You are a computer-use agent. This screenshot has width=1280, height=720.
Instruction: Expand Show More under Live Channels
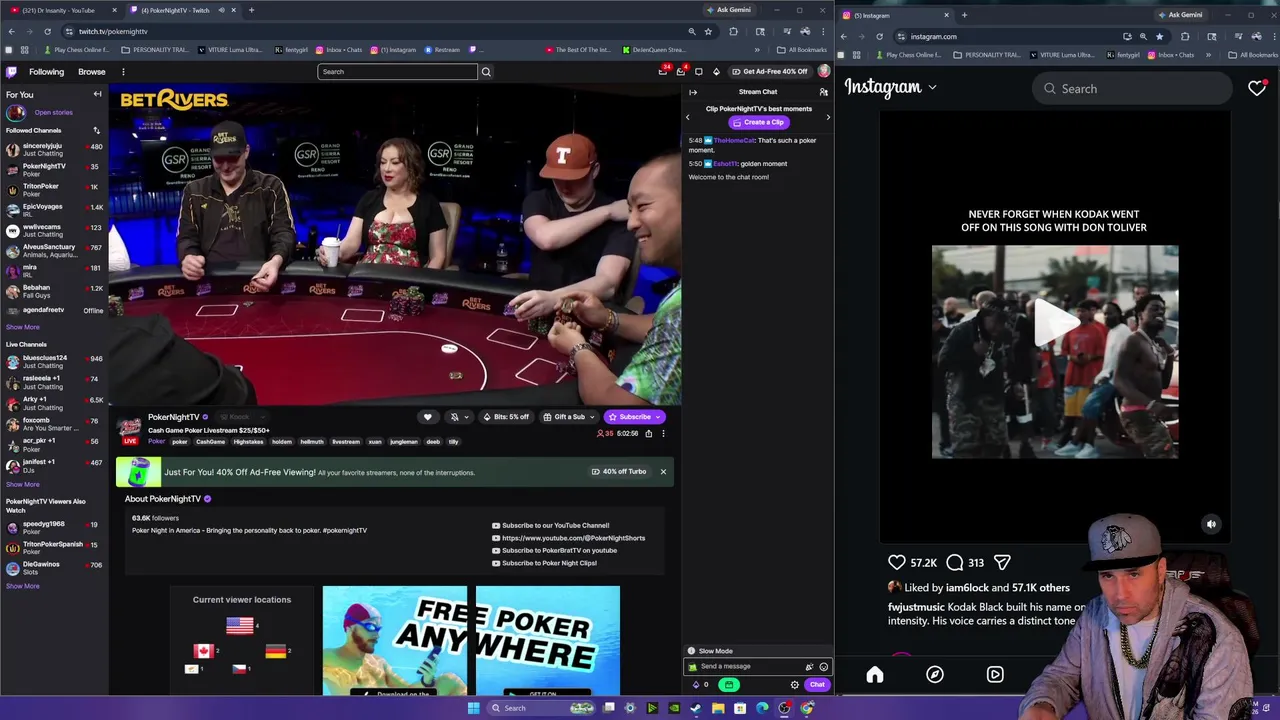[x=23, y=484]
